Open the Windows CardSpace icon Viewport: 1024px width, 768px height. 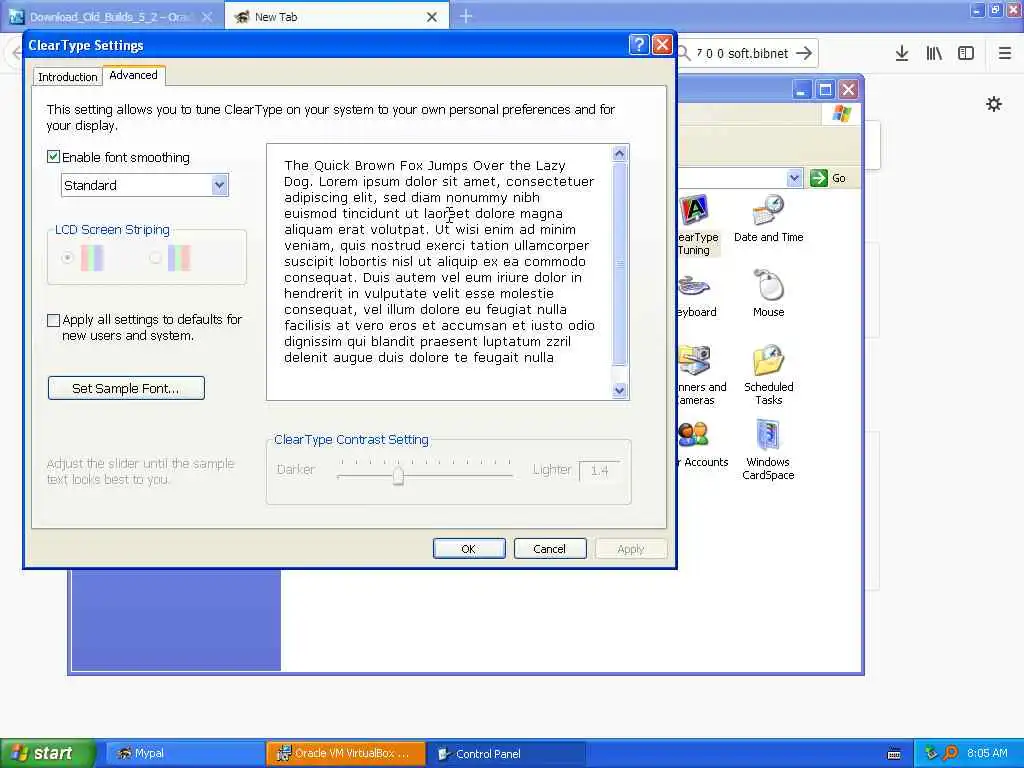[x=768, y=449]
